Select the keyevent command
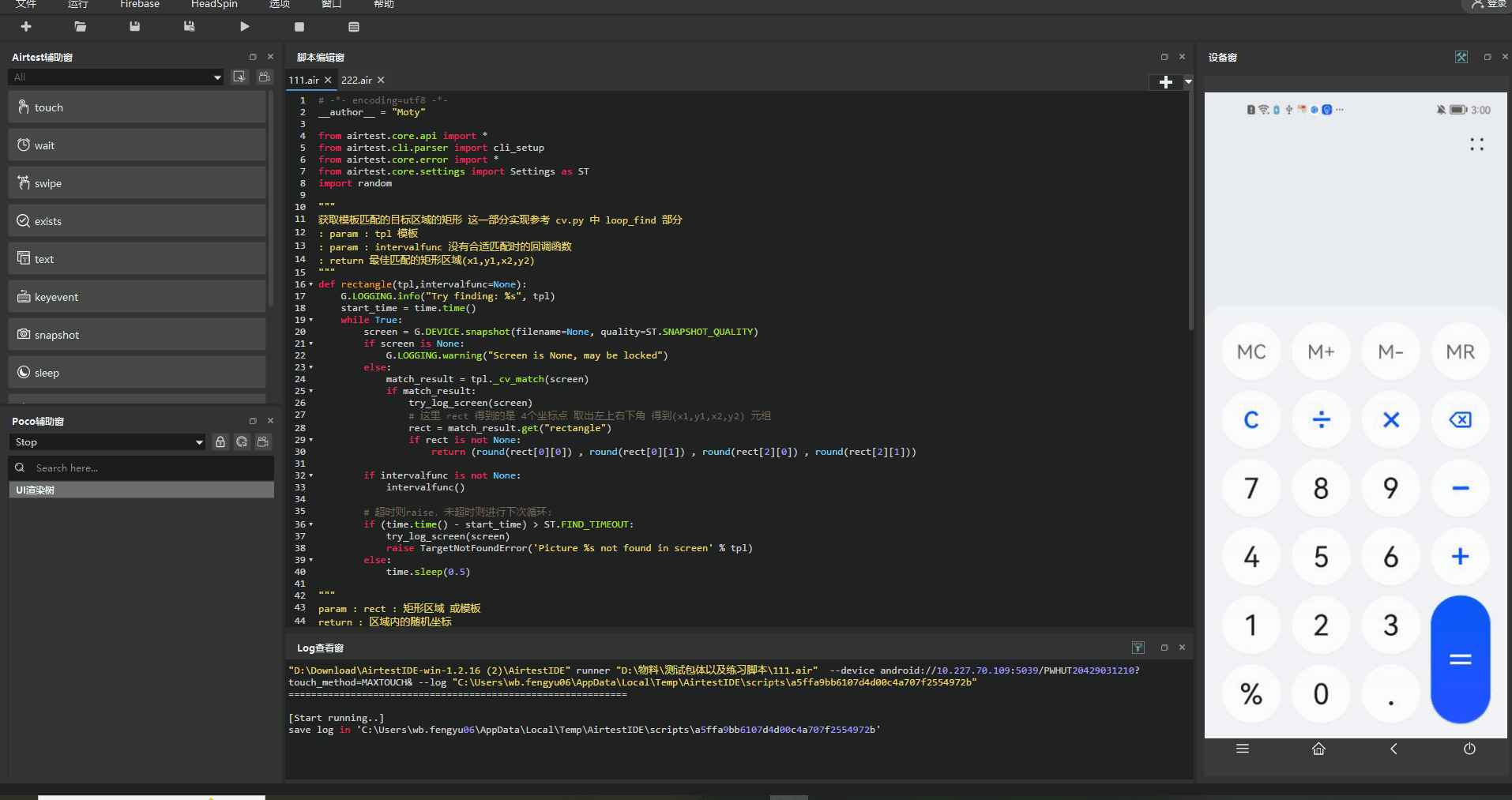Screen dimensions: 1512x800 tap(137, 297)
